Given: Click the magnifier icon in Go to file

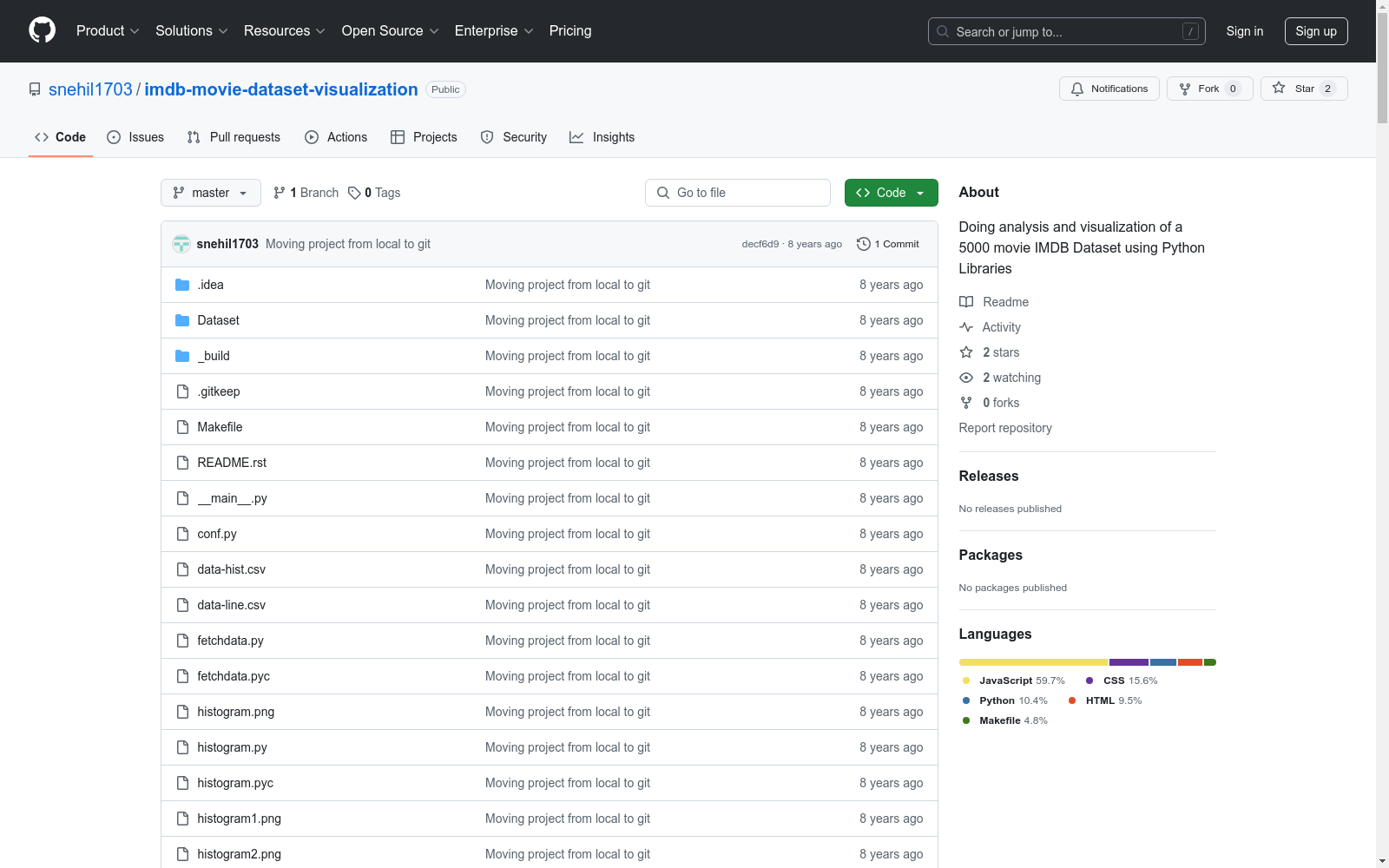Looking at the screenshot, I should [x=663, y=193].
